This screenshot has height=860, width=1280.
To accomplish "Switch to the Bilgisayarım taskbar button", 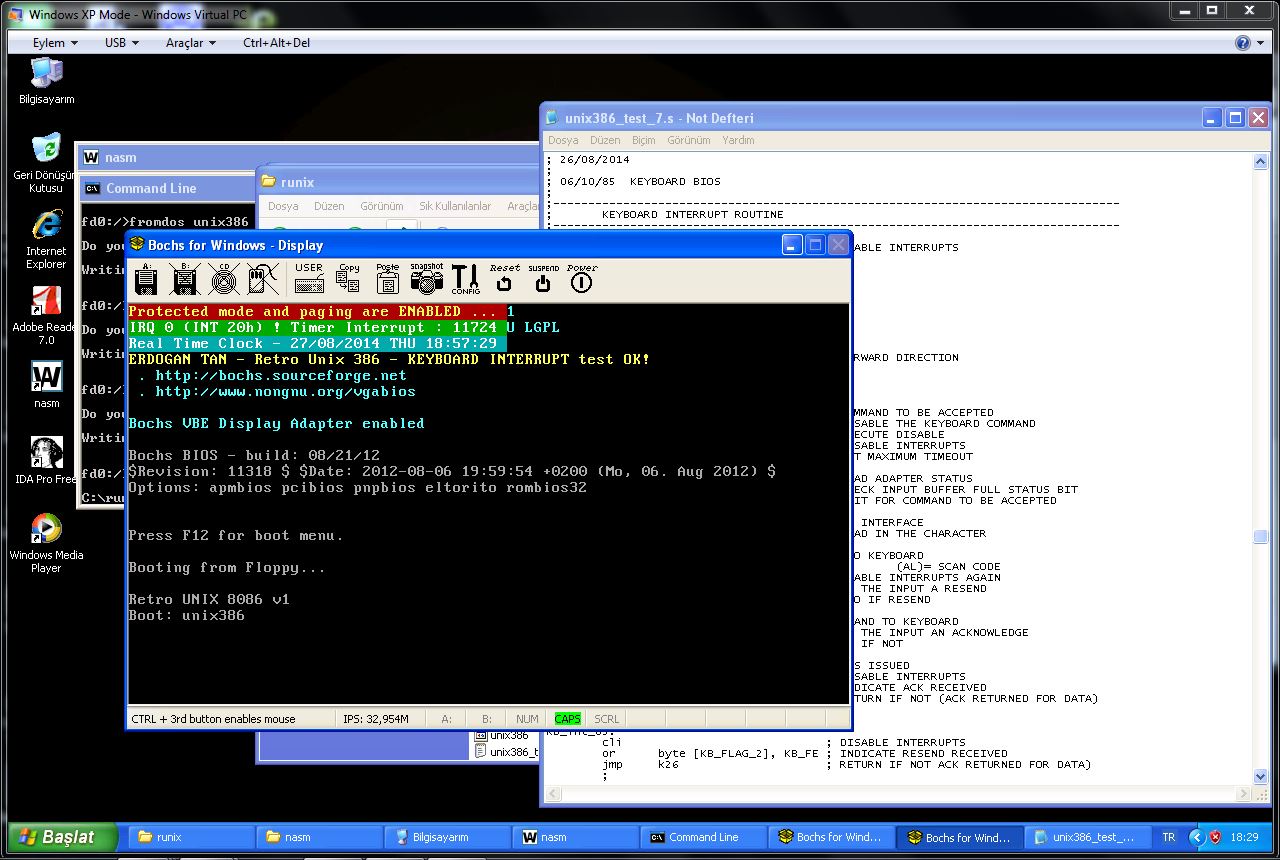I will tap(446, 837).
